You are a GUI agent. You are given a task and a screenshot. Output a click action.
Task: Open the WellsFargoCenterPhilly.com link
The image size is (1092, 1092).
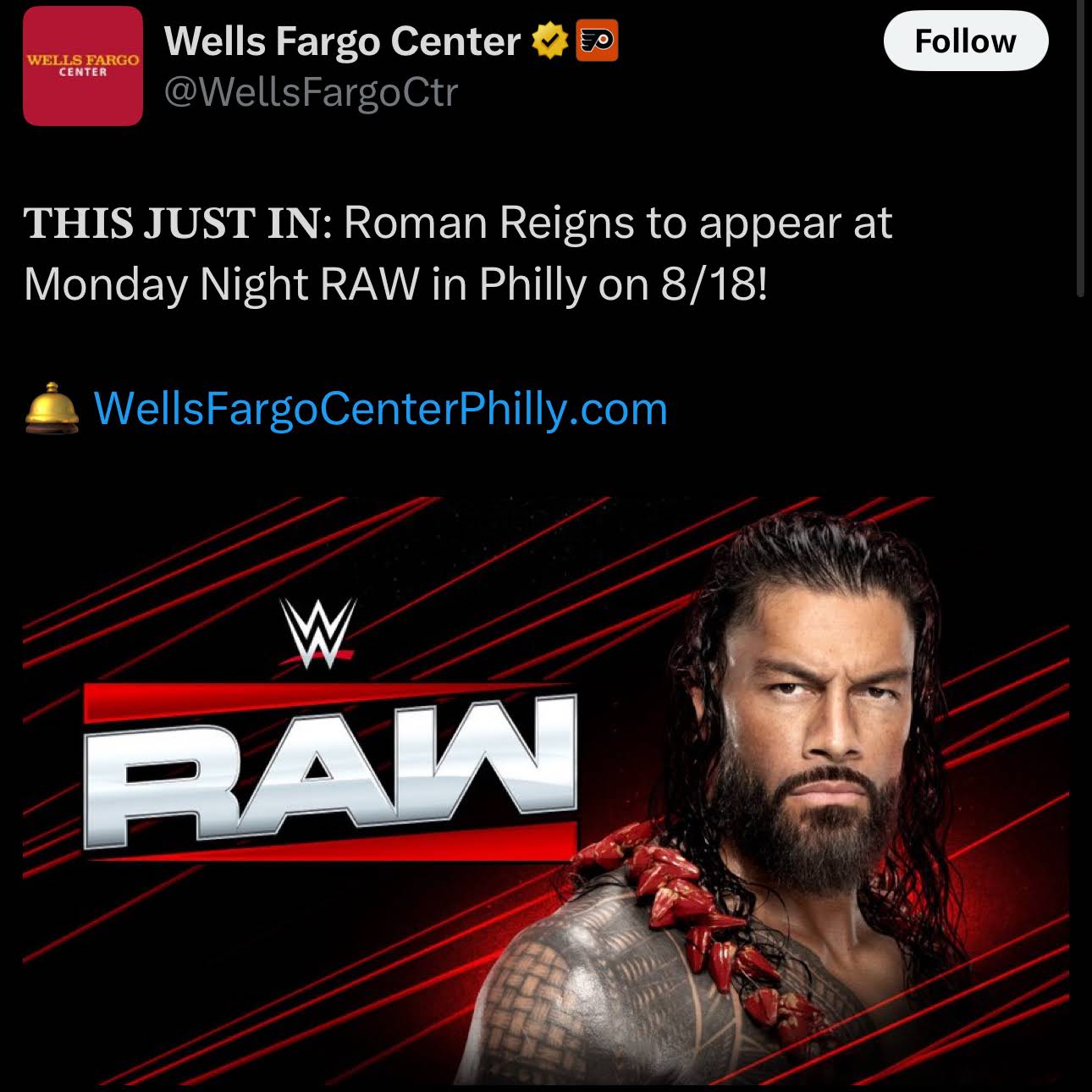(x=380, y=408)
